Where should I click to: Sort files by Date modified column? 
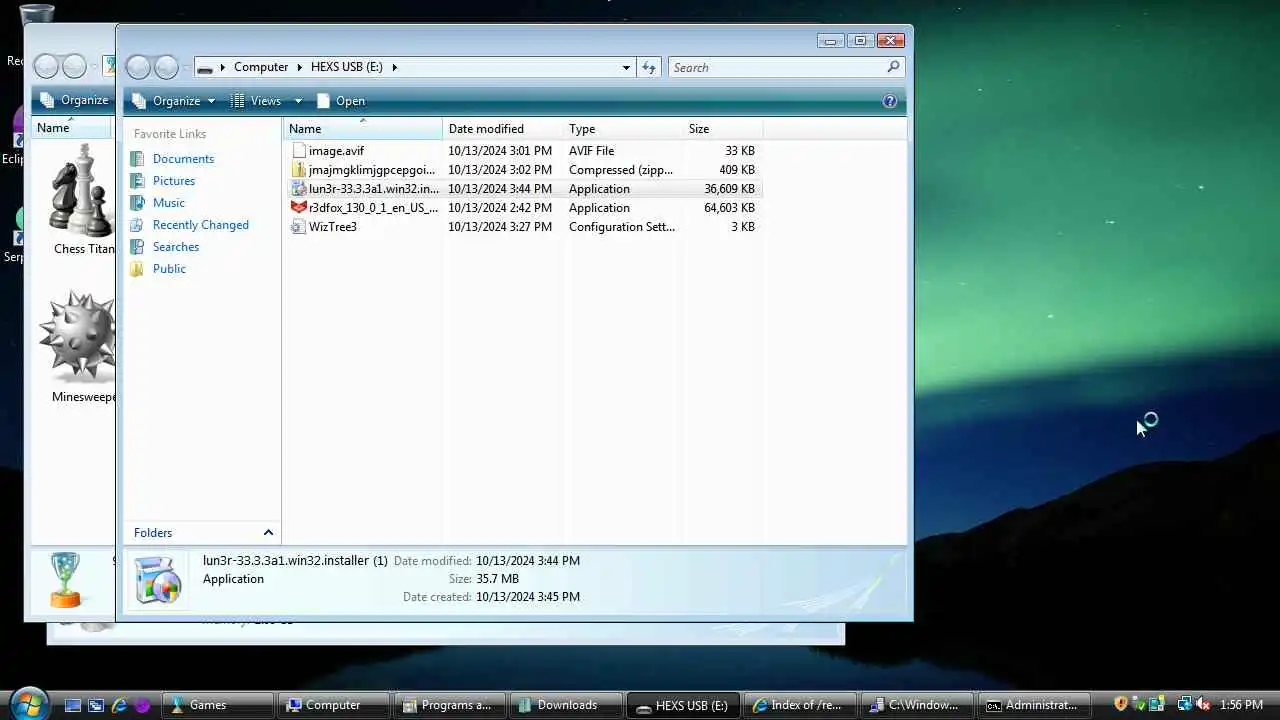[502, 129]
